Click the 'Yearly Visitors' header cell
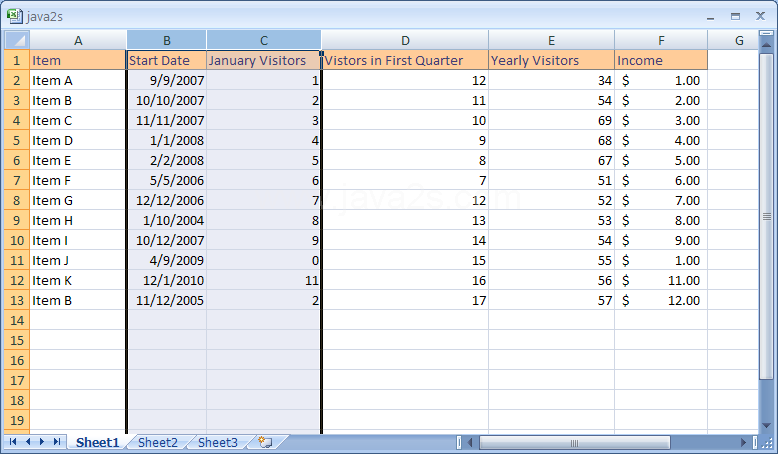Viewport: 778px width, 454px height. 551,60
